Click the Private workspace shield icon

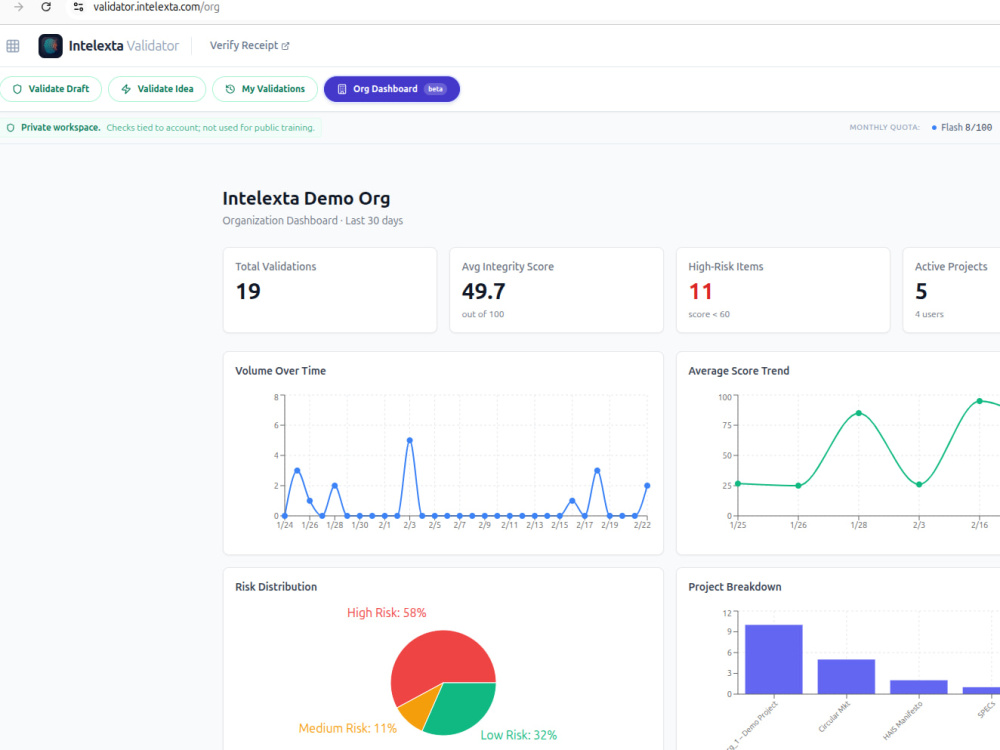click(x=10, y=128)
